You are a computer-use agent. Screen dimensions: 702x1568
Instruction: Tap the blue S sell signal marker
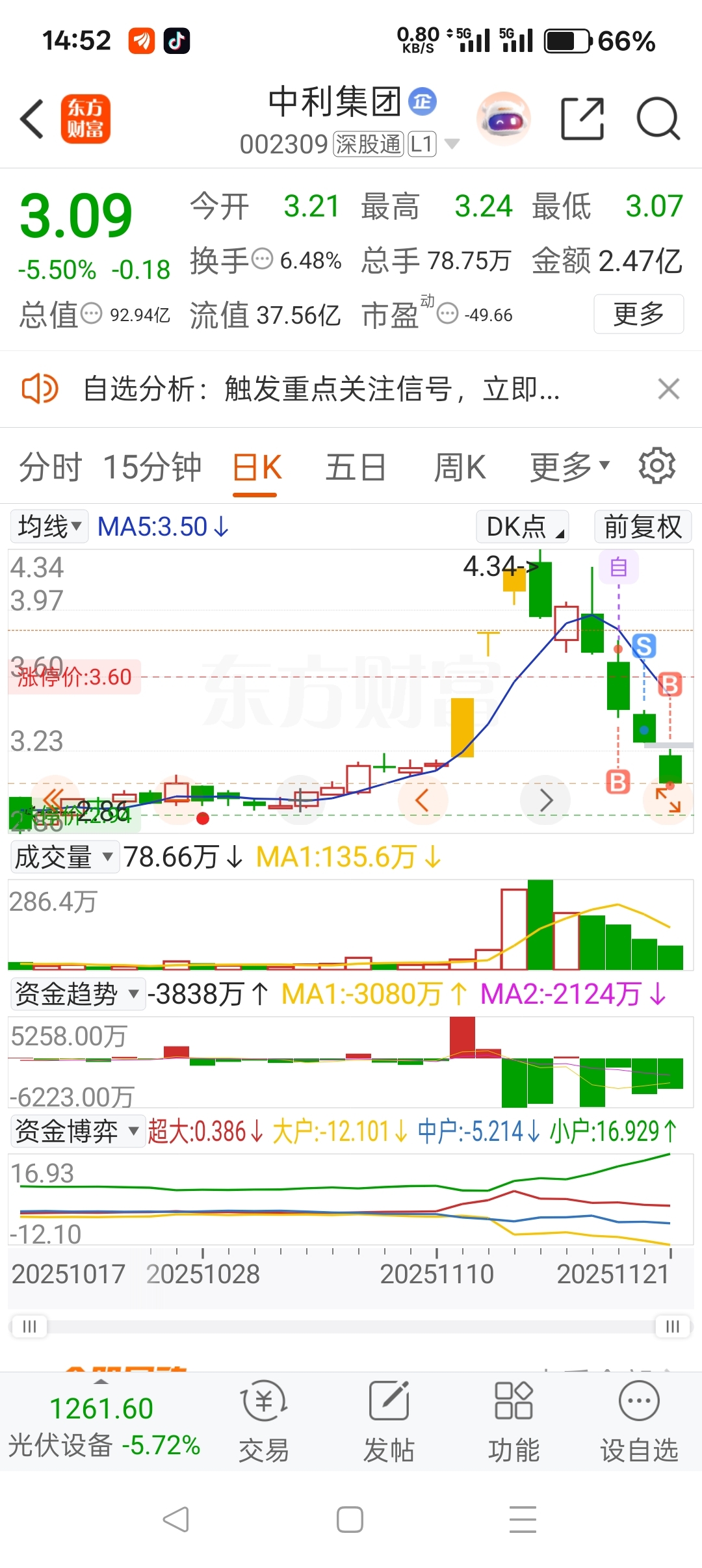(x=643, y=646)
